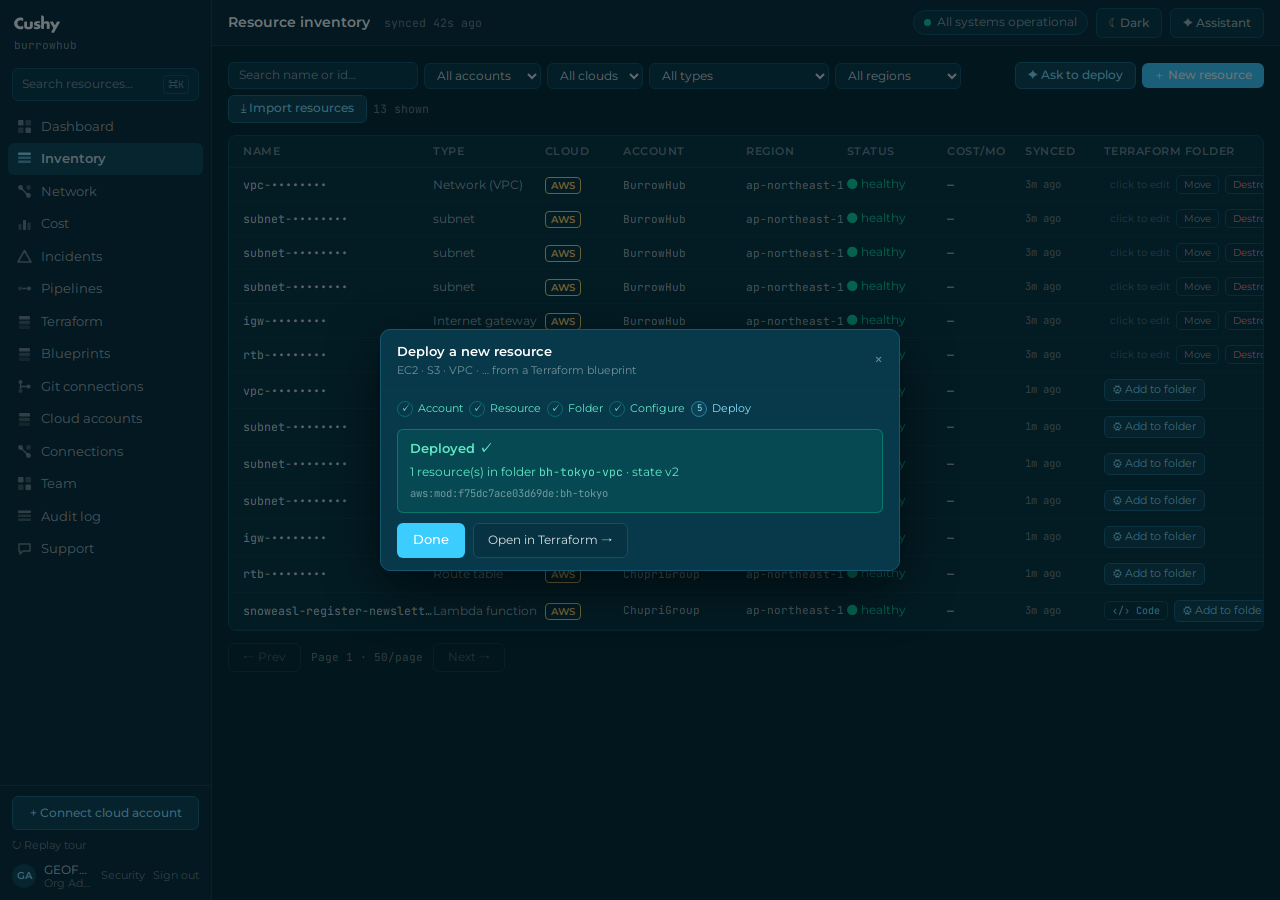The width and height of the screenshot is (1280, 900).
Task: Sort by the STATUS column header
Action: [871, 151]
